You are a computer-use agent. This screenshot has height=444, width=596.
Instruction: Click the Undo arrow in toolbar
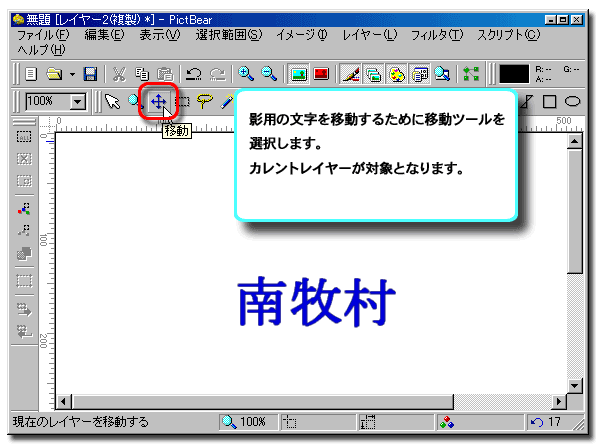[x=194, y=74]
